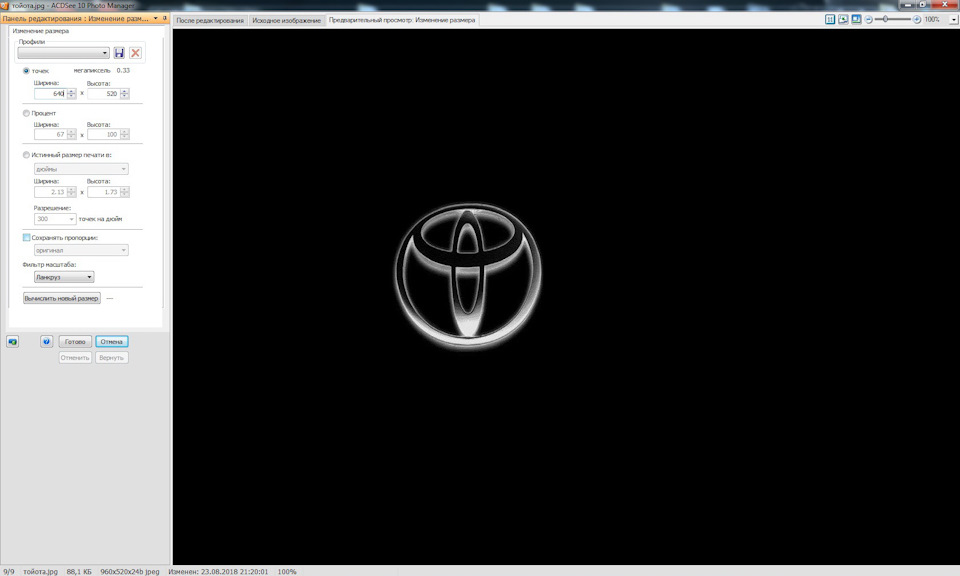Click the blue screen icon left of zoom-out
The height and width of the screenshot is (576, 960).
[856, 20]
